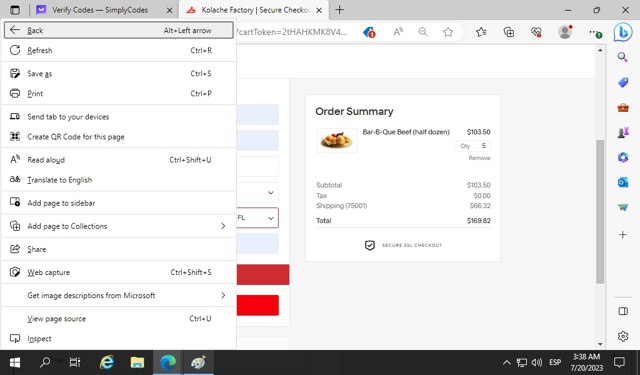Screen dimensions: 640x375
Task: Choose Print from the context menu
Action: coord(118,93)
